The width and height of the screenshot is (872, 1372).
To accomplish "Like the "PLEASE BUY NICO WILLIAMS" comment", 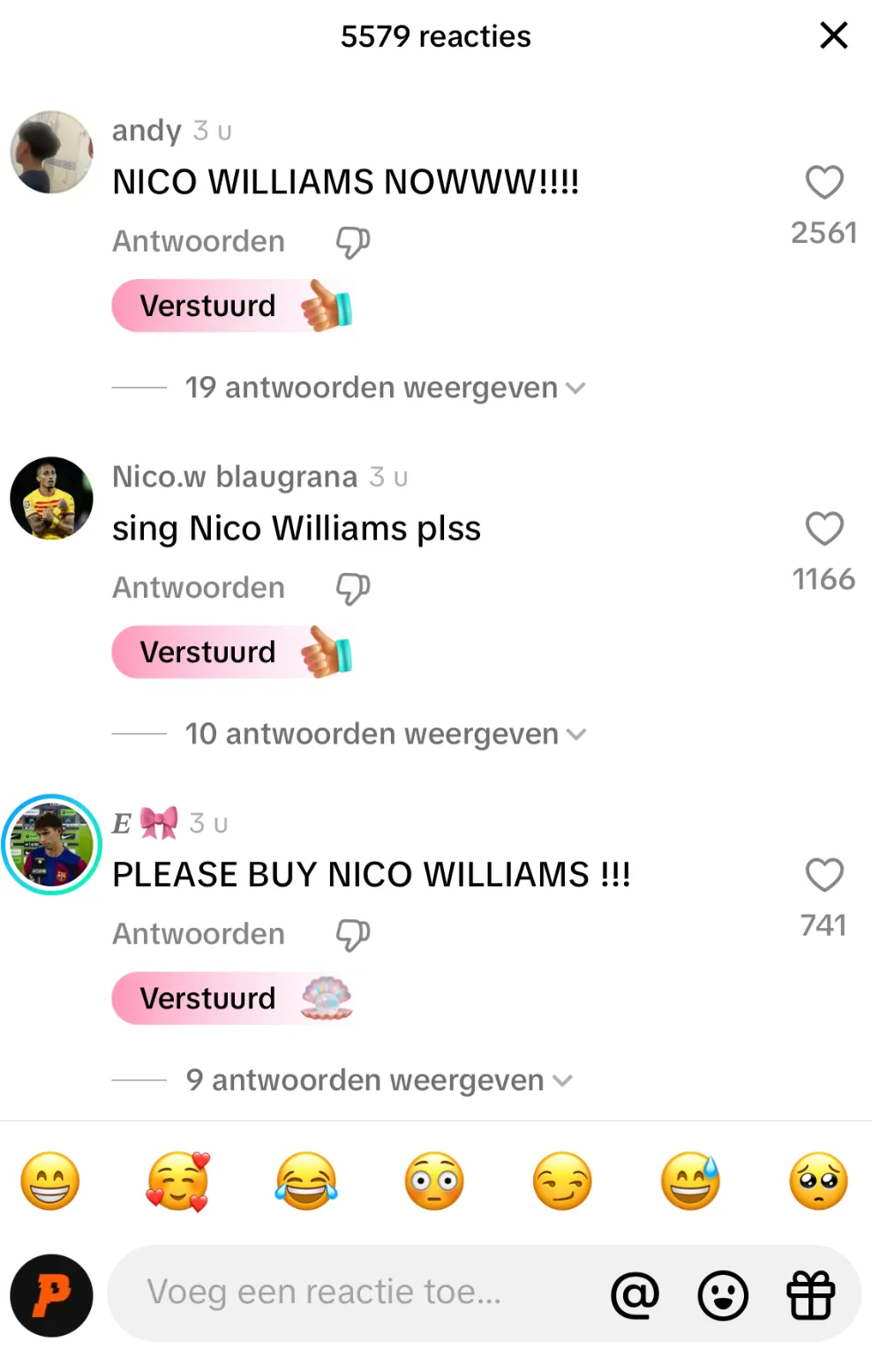I will pyautogui.click(x=824, y=875).
